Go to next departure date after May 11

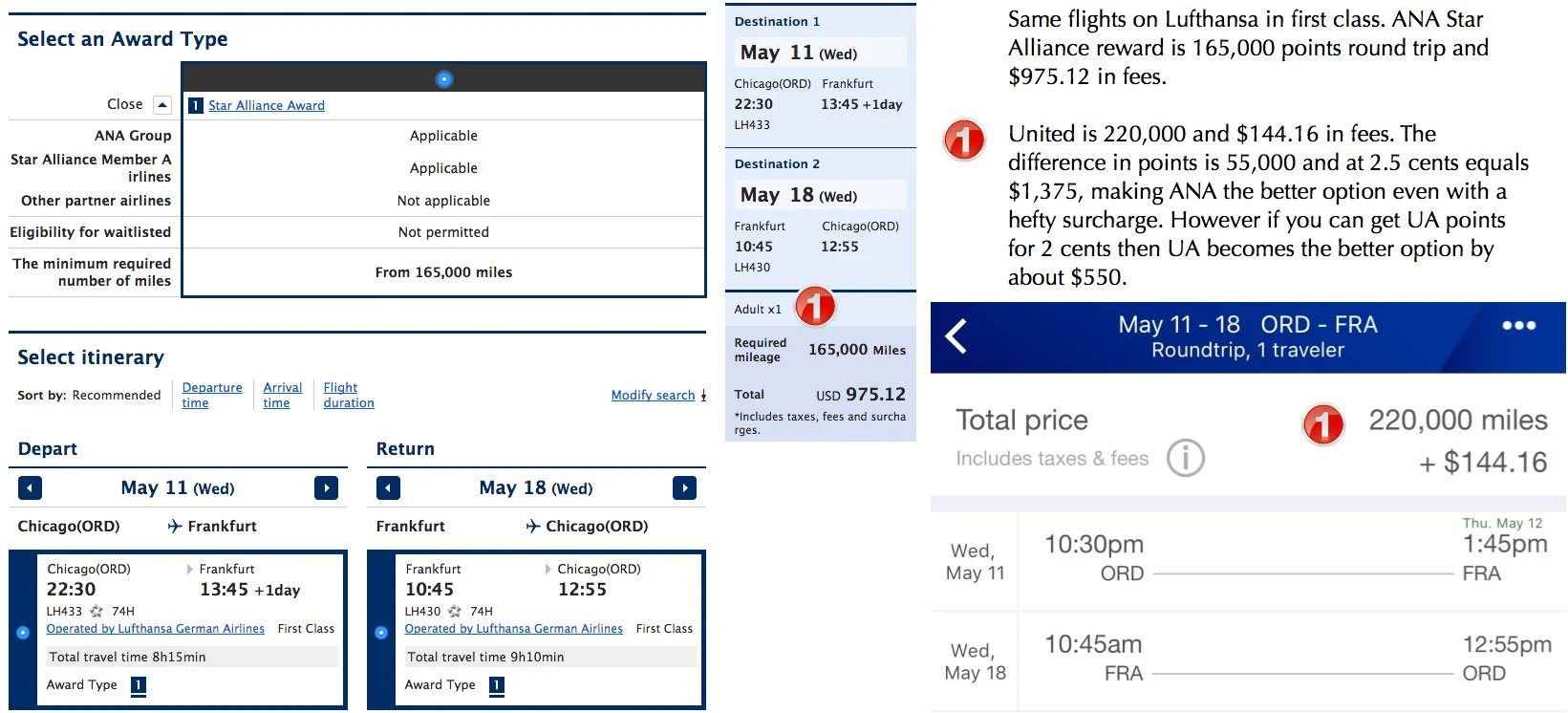pos(326,488)
